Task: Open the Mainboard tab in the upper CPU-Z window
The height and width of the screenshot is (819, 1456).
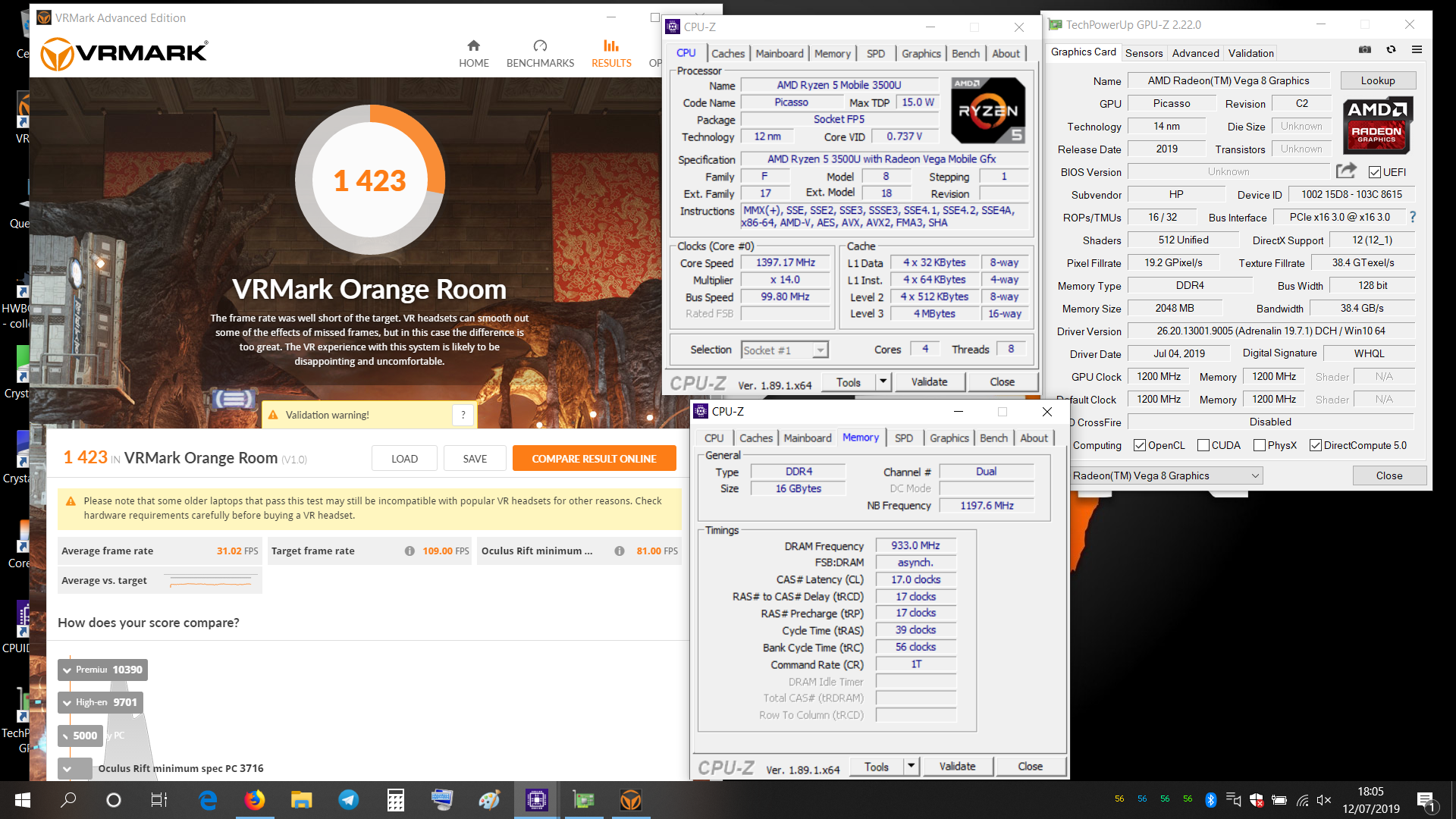Action: (780, 53)
